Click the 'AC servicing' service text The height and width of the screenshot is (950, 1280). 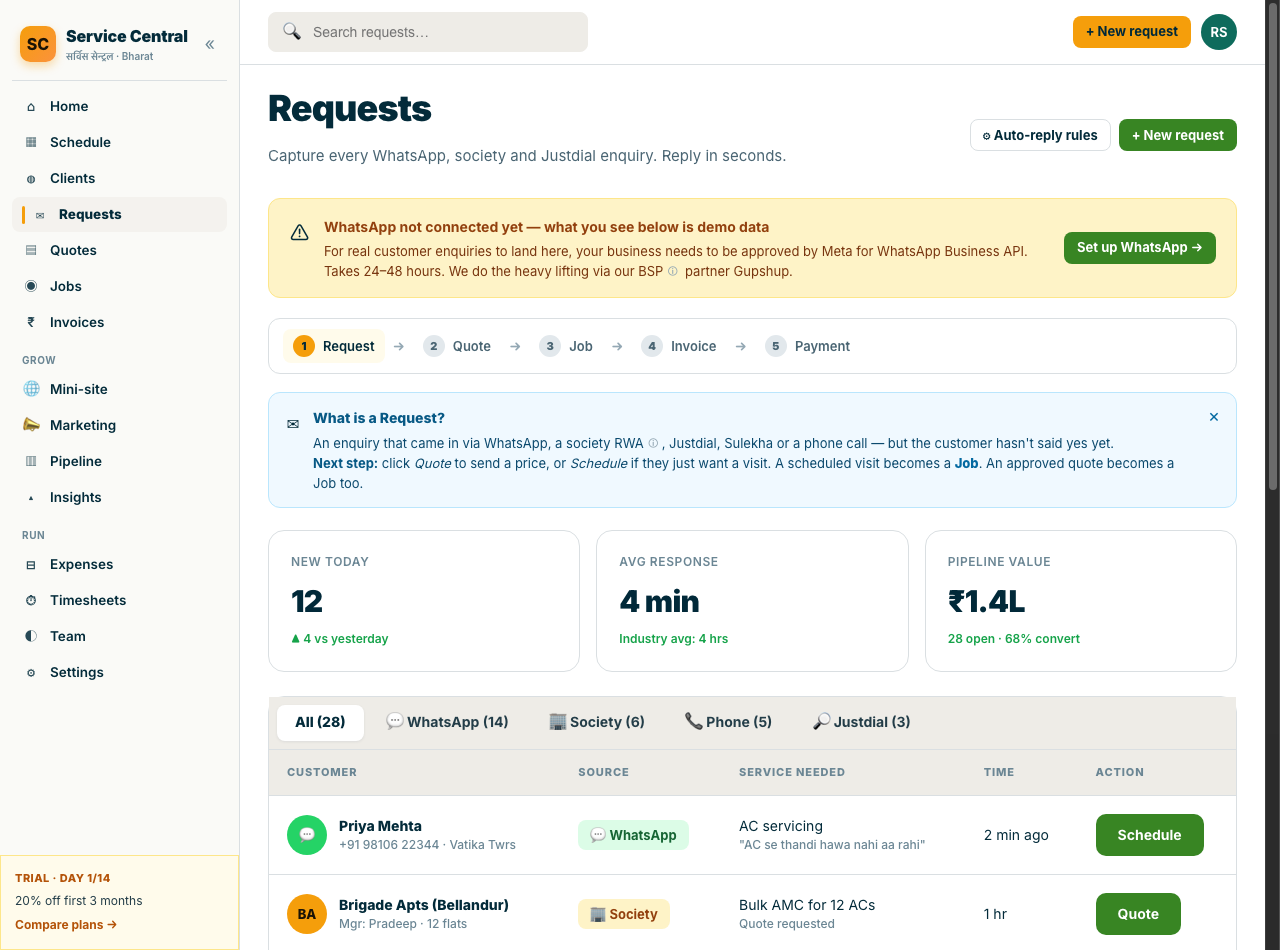coord(781,826)
